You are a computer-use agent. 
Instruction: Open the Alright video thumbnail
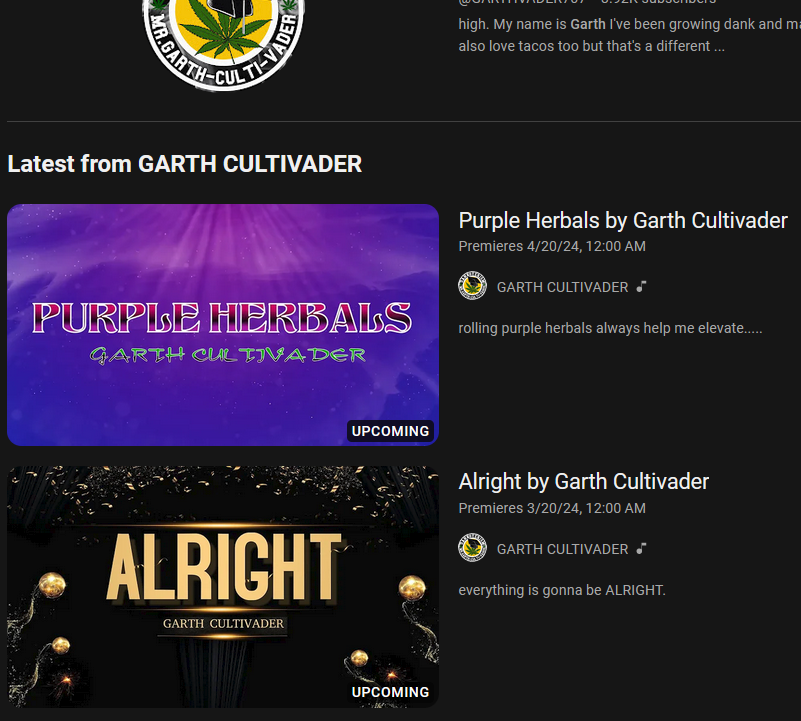(223, 587)
